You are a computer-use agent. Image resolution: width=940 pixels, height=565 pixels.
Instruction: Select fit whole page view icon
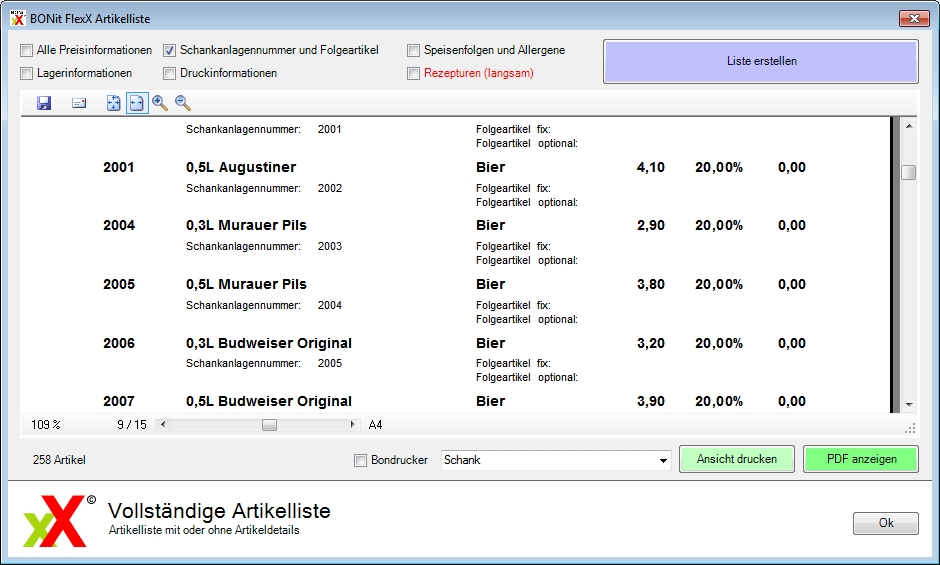click(113, 103)
